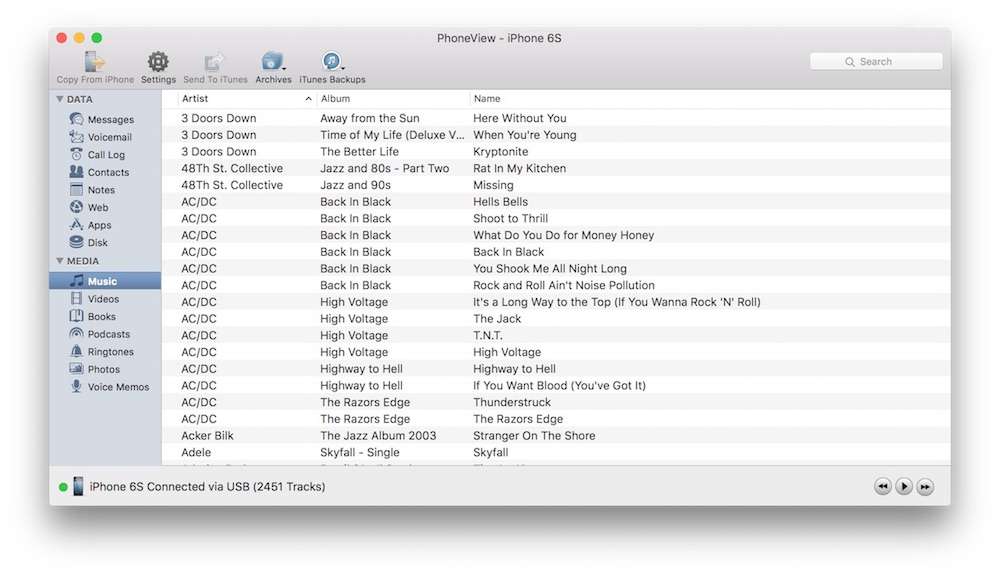Click the Acker Bilk artist cell

207,436
